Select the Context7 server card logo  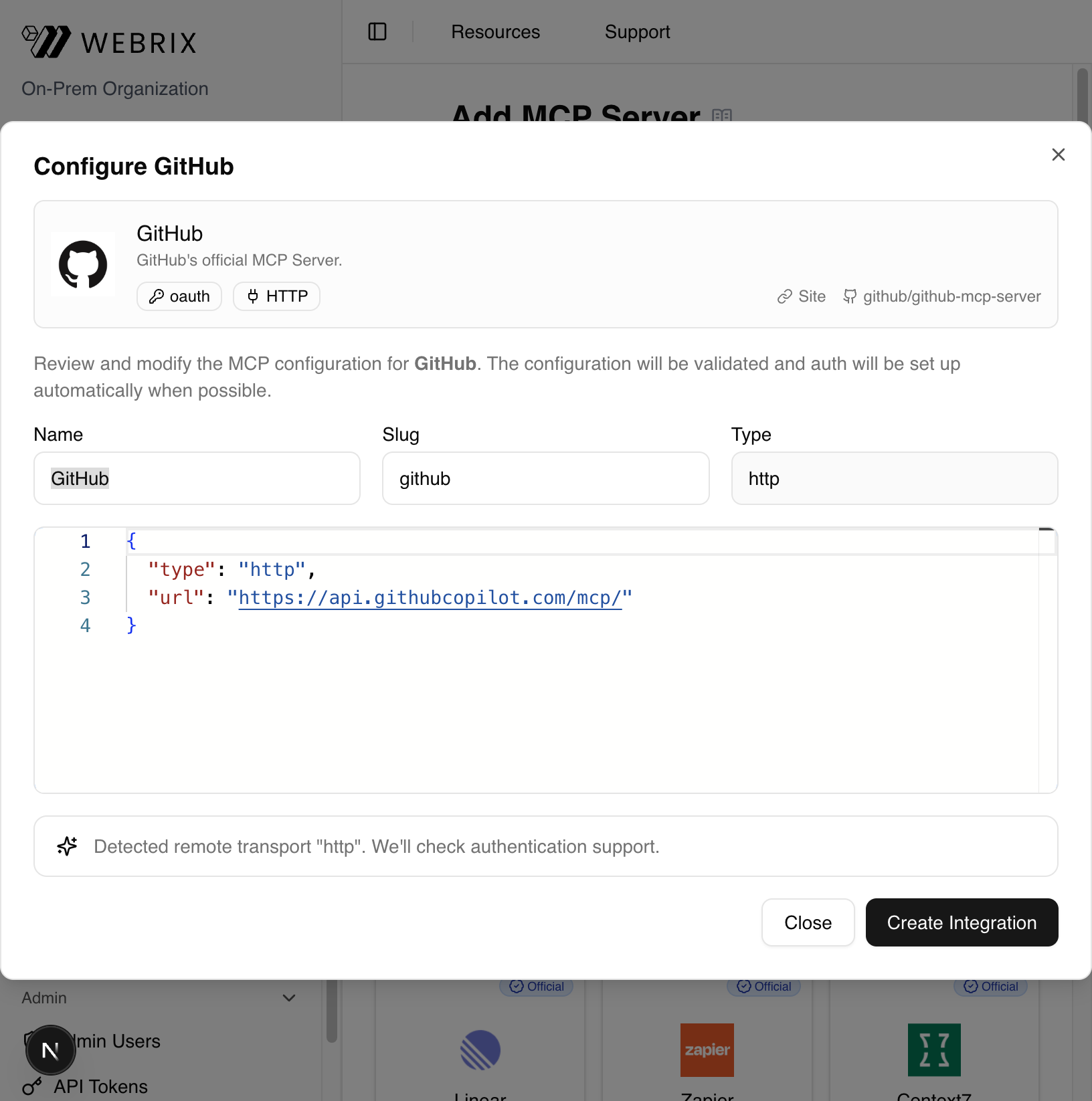click(934, 1049)
